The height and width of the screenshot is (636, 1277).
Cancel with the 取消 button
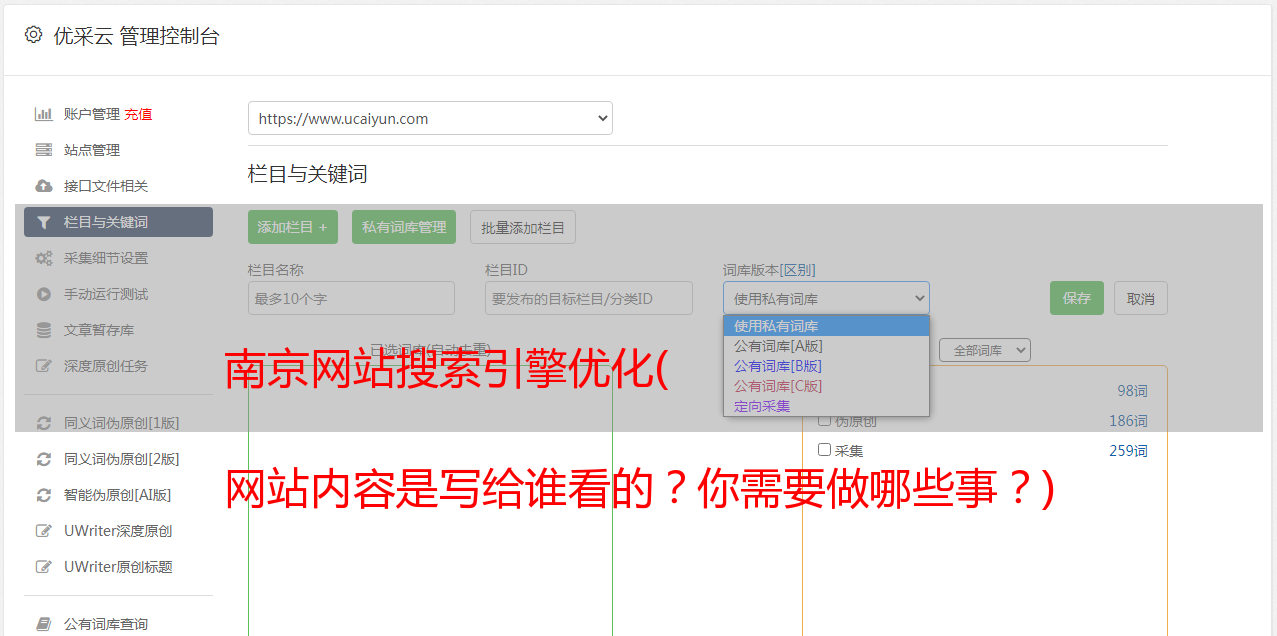tap(1141, 298)
